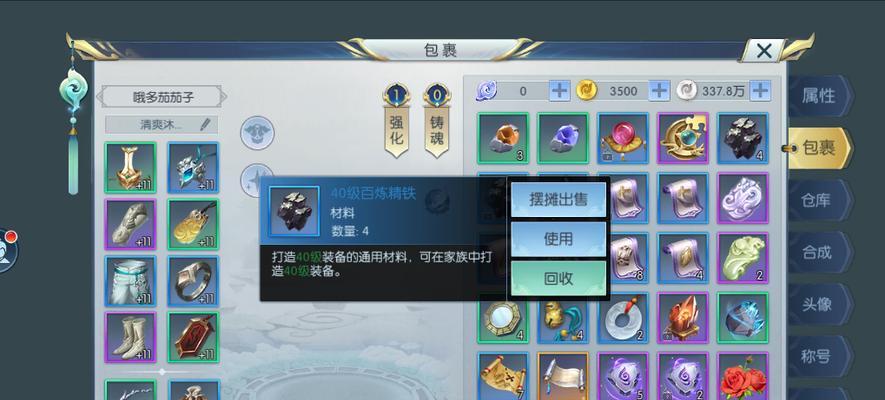The height and width of the screenshot is (400, 885).
Task: Select the blue crystal ore item
Action: 563,138
